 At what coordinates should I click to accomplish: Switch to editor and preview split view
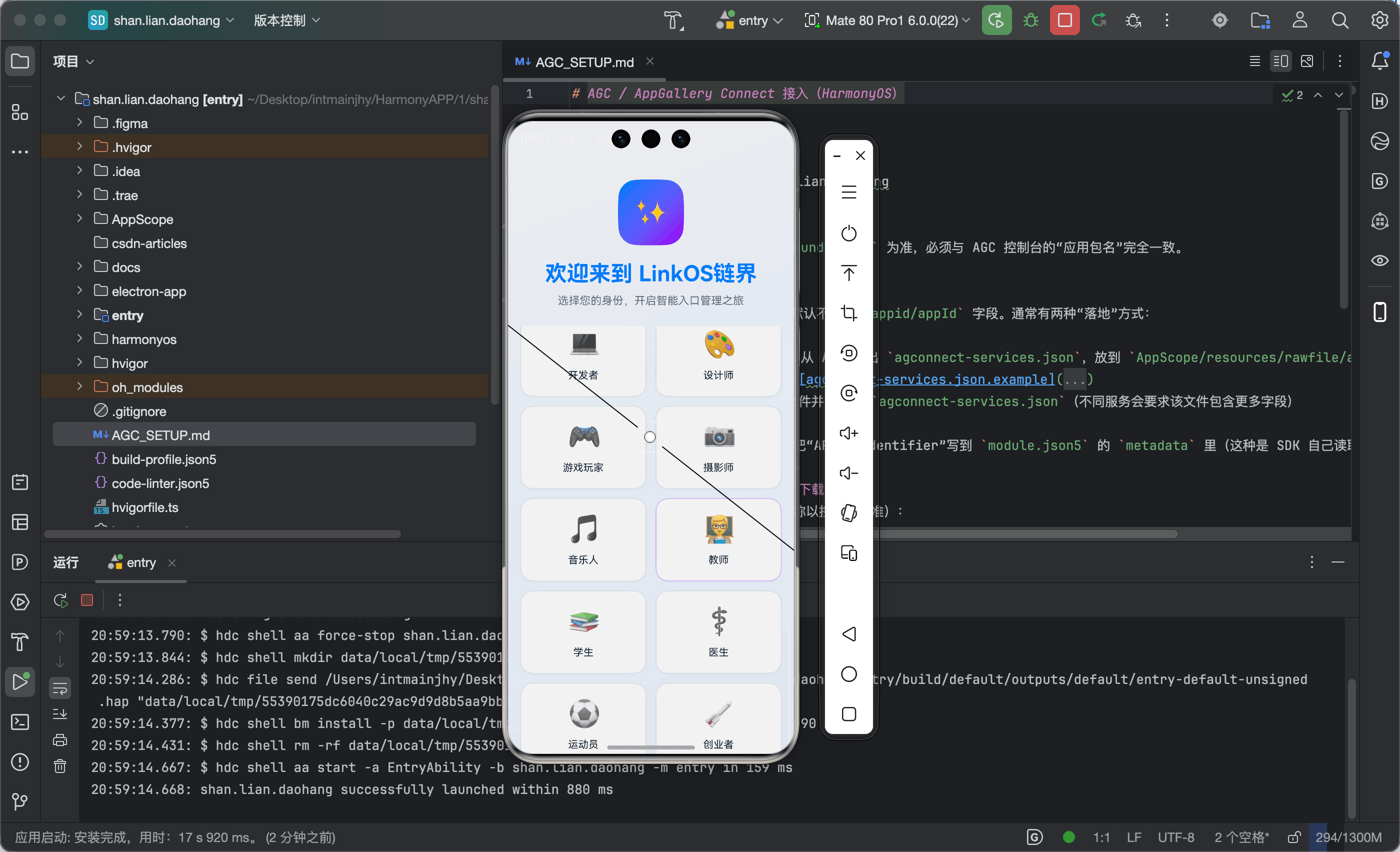coord(1280,61)
